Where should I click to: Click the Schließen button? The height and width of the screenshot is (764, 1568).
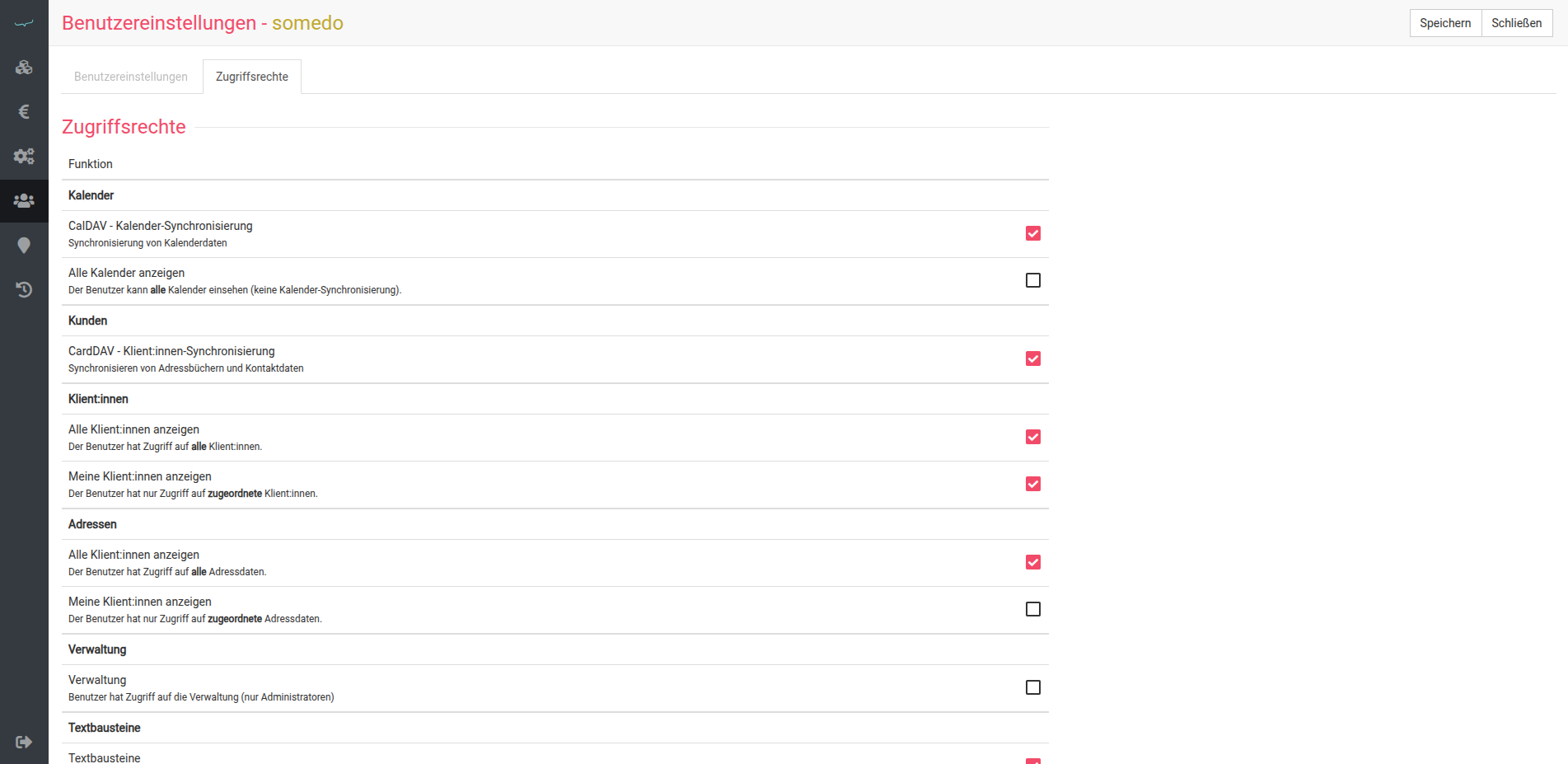click(1516, 23)
